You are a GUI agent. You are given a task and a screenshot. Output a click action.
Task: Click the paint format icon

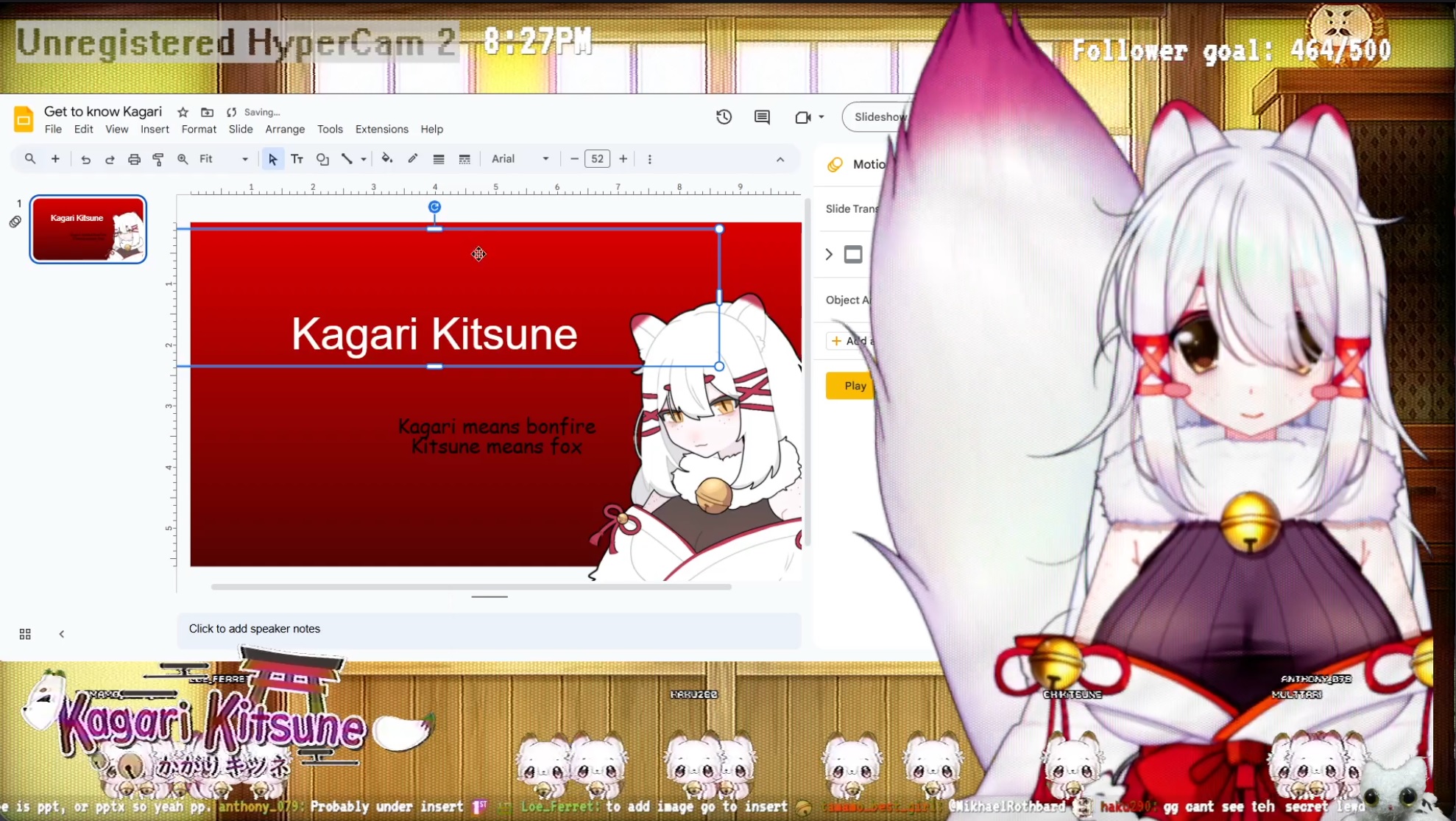pos(158,159)
